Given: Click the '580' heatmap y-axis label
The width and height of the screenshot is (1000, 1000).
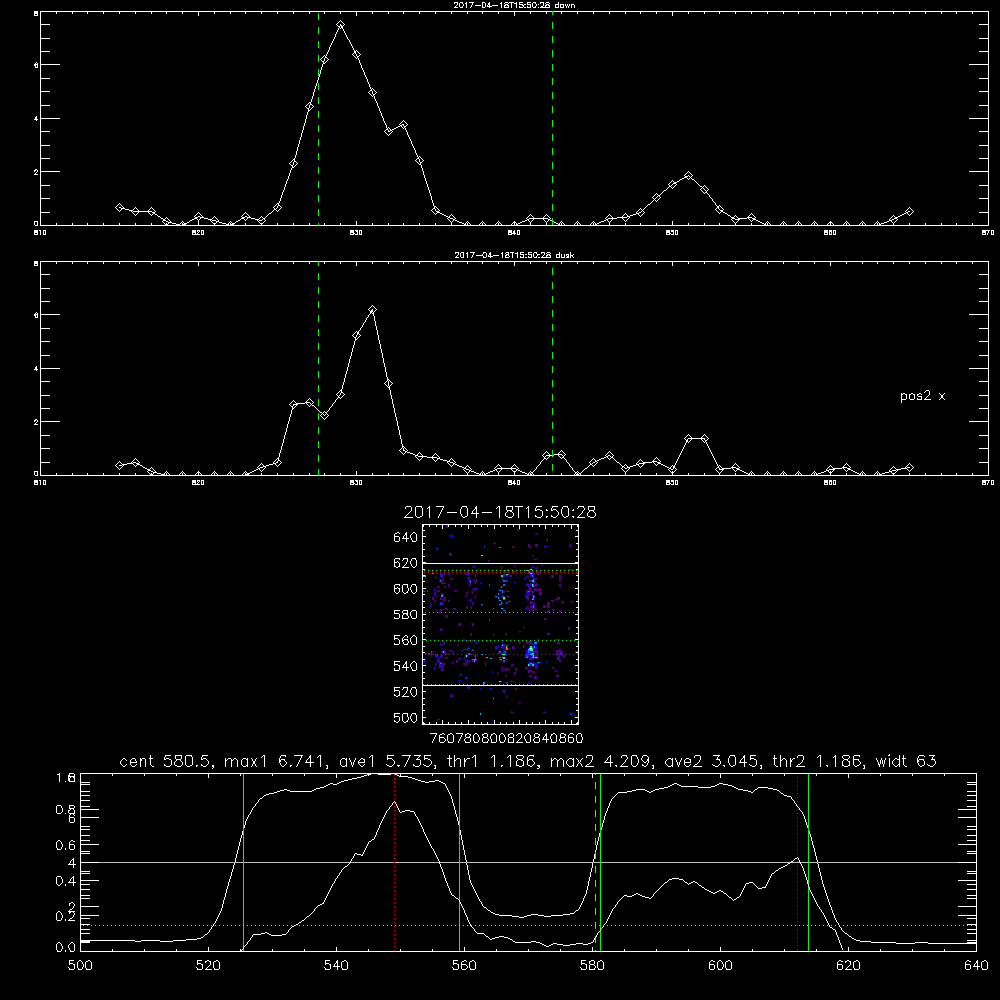Looking at the screenshot, I should click(x=405, y=614).
